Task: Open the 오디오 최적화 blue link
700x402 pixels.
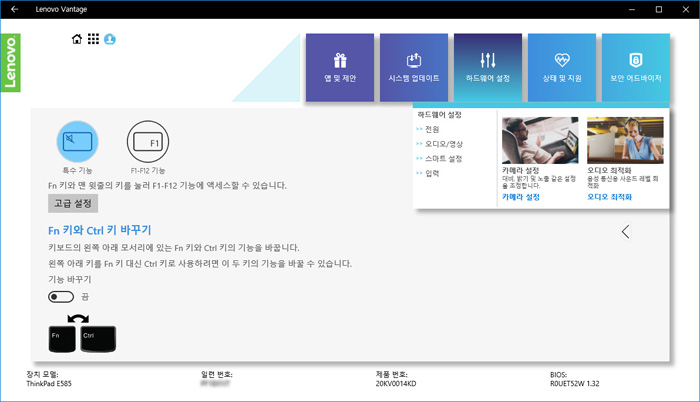Action: tap(609, 197)
